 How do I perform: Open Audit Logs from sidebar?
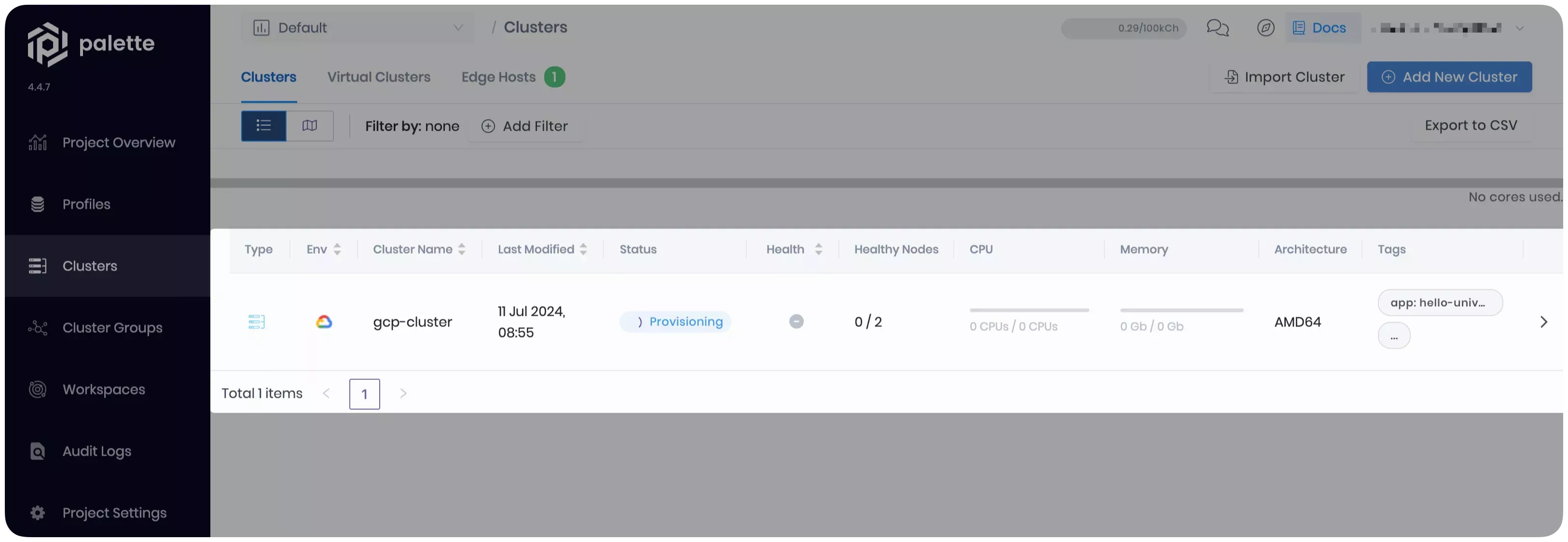[x=97, y=451]
